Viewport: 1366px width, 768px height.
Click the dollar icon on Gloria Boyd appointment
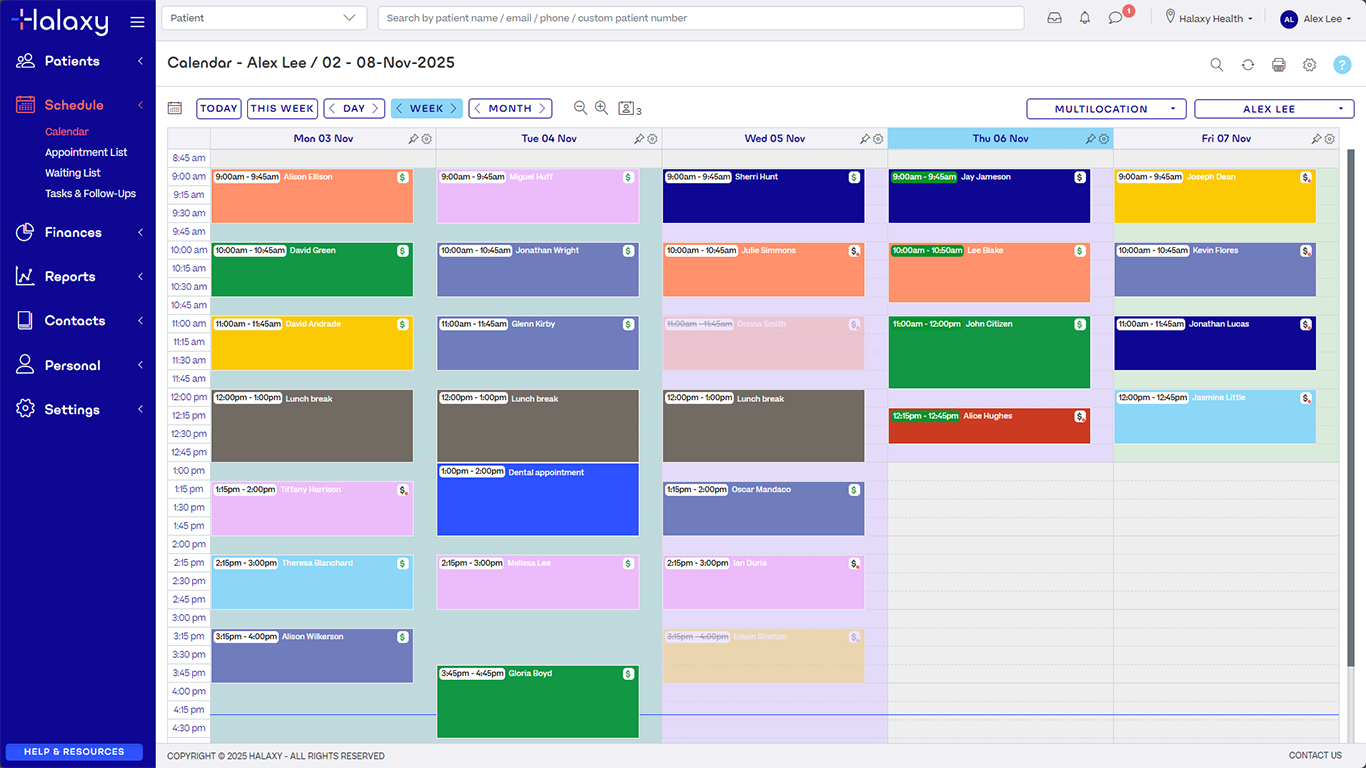click(x=629, y=674)
